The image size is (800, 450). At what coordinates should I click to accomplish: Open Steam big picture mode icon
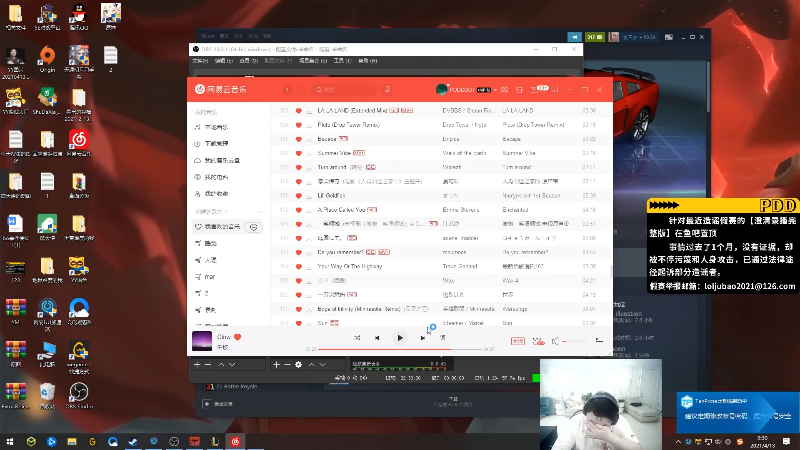point(669,37)
